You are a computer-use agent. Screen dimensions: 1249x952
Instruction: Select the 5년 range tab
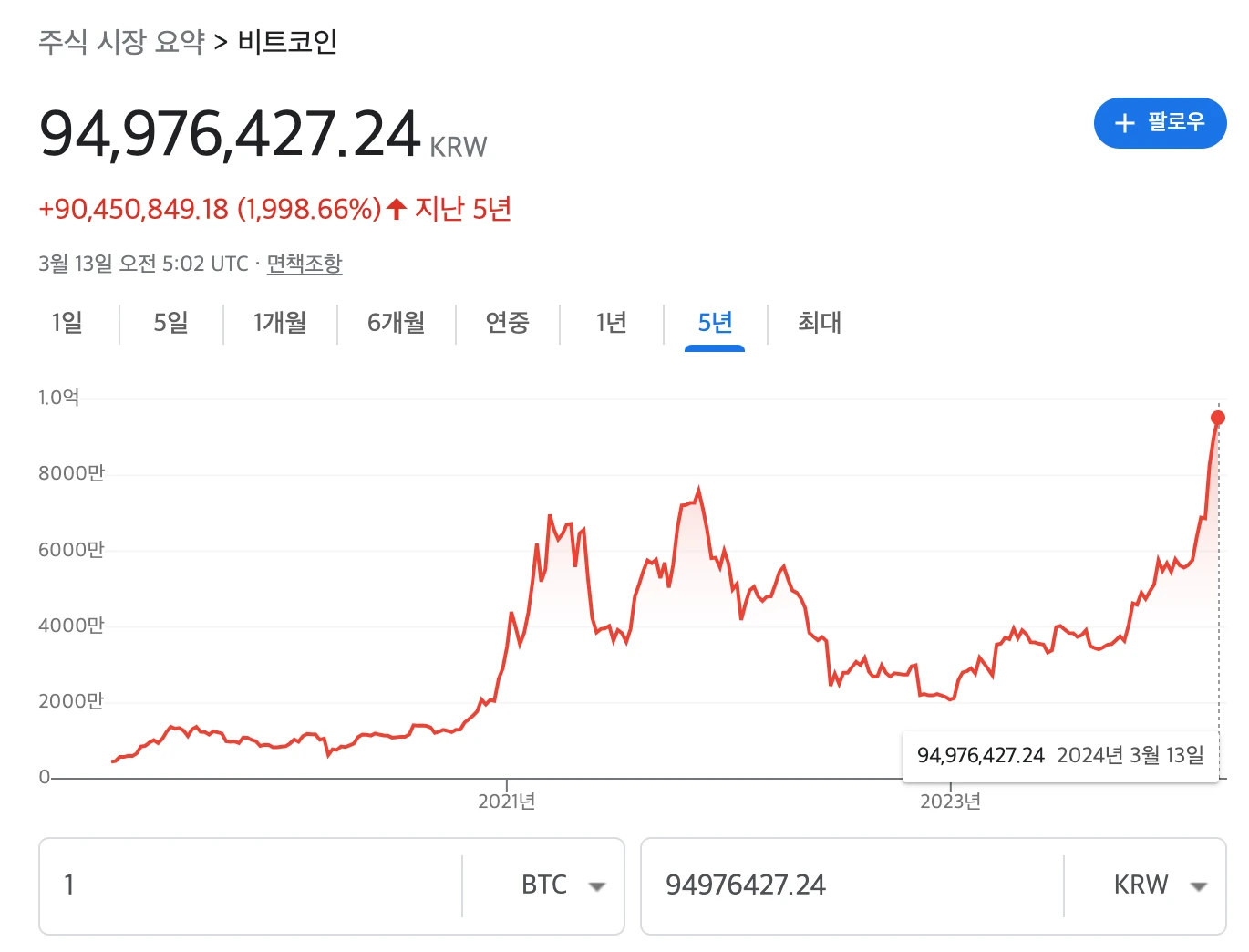click(715, 322)
